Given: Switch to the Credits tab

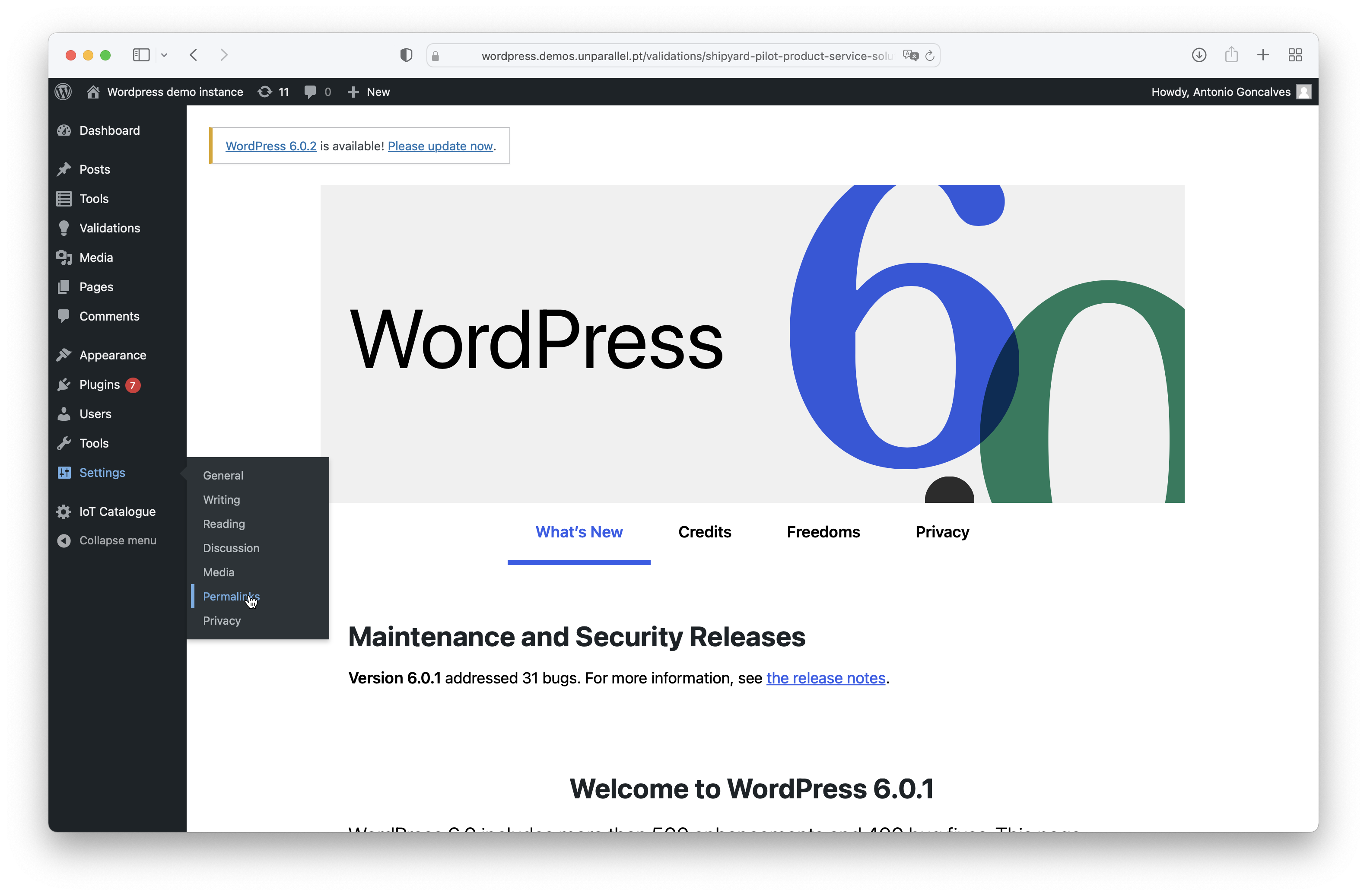Looking at the screenshot, I should 705,532.
